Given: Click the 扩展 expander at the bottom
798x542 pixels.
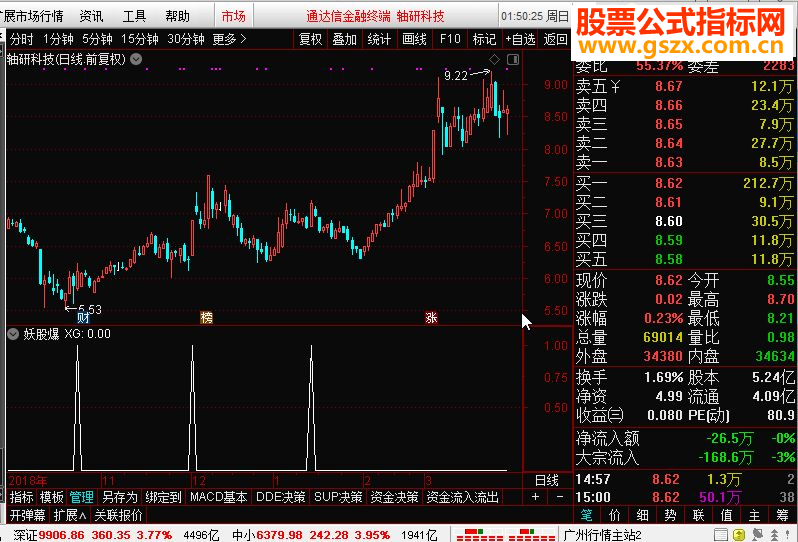Looking at the screenshot, I should pyautogui.click(x=70, y=515).
